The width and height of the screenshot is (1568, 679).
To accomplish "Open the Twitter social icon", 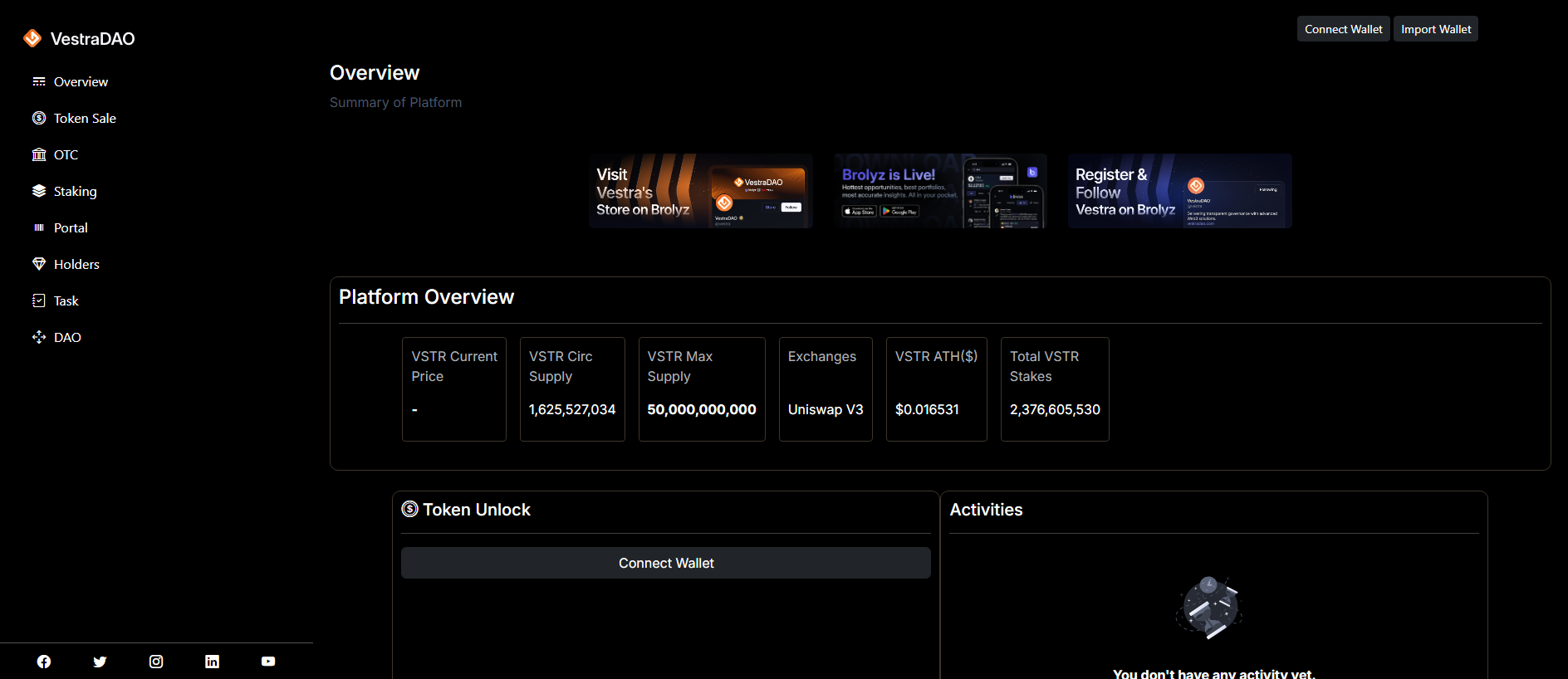I will (x=100, y=662).
